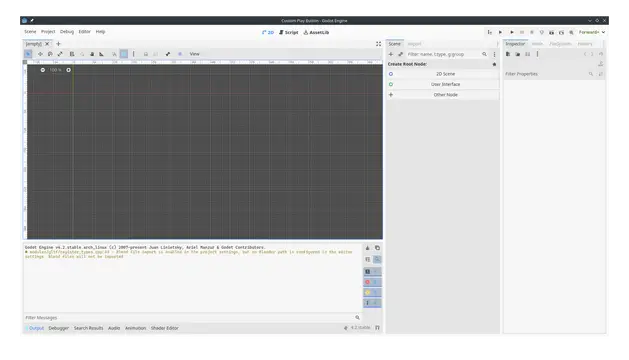Focus the scene tree filter field
Viewport: 629px width, 360px height.
tap(447, 54)
